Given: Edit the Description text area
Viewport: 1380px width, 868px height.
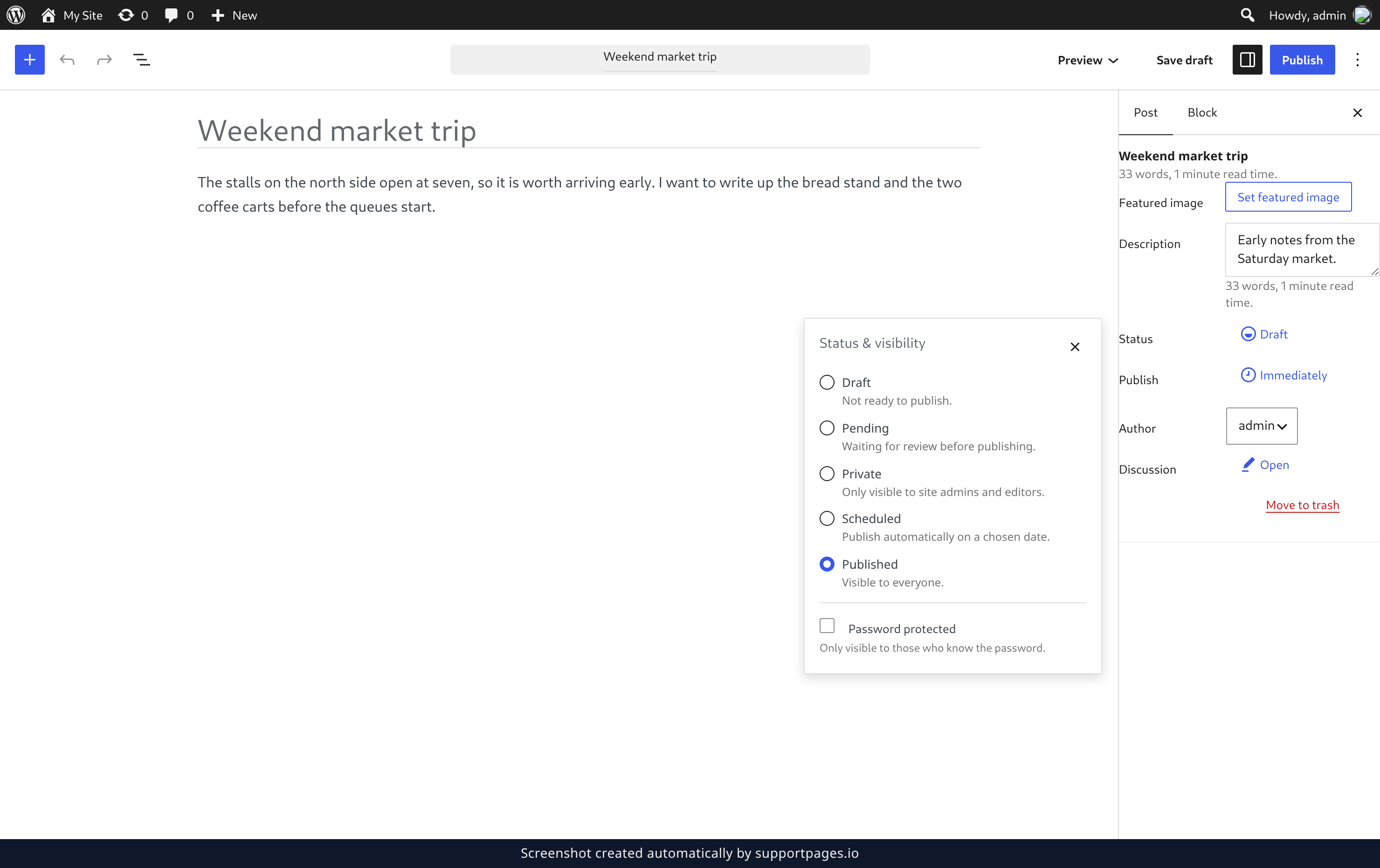Looking at the screenshot, I should coord(1302,250).
